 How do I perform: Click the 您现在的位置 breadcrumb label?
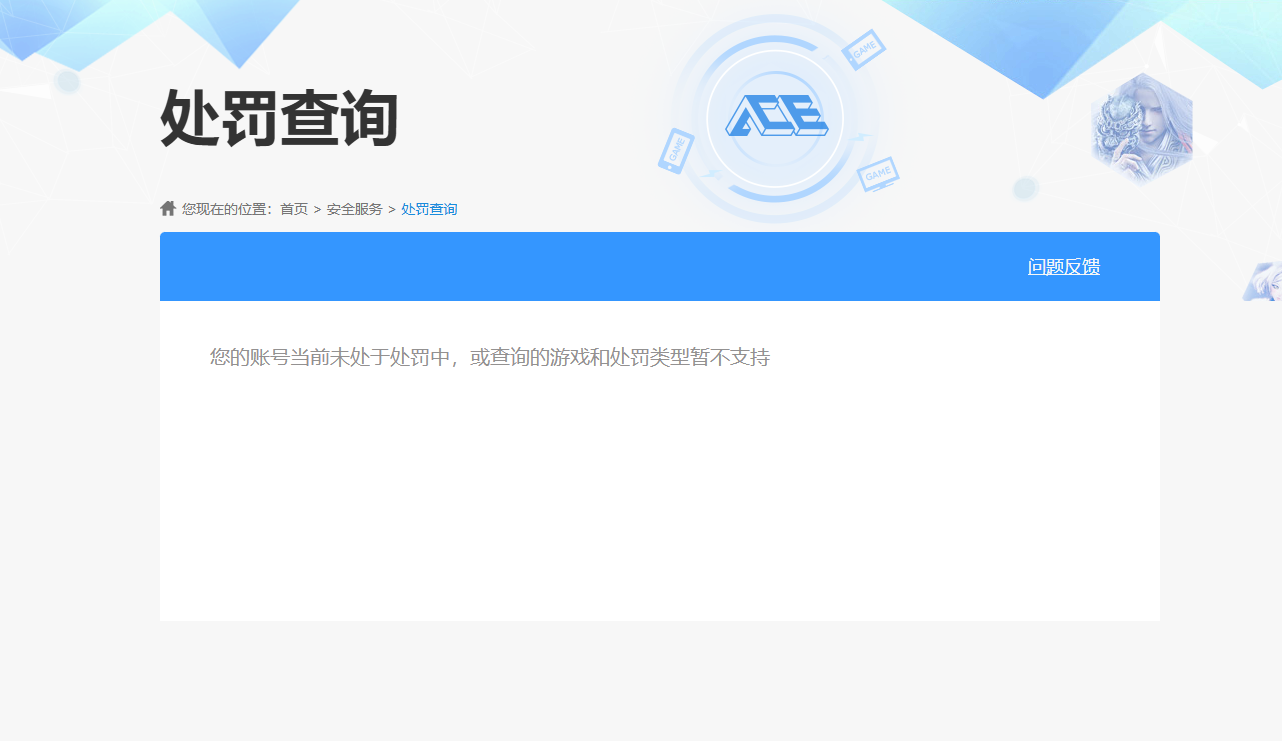[x=224, y=209]
